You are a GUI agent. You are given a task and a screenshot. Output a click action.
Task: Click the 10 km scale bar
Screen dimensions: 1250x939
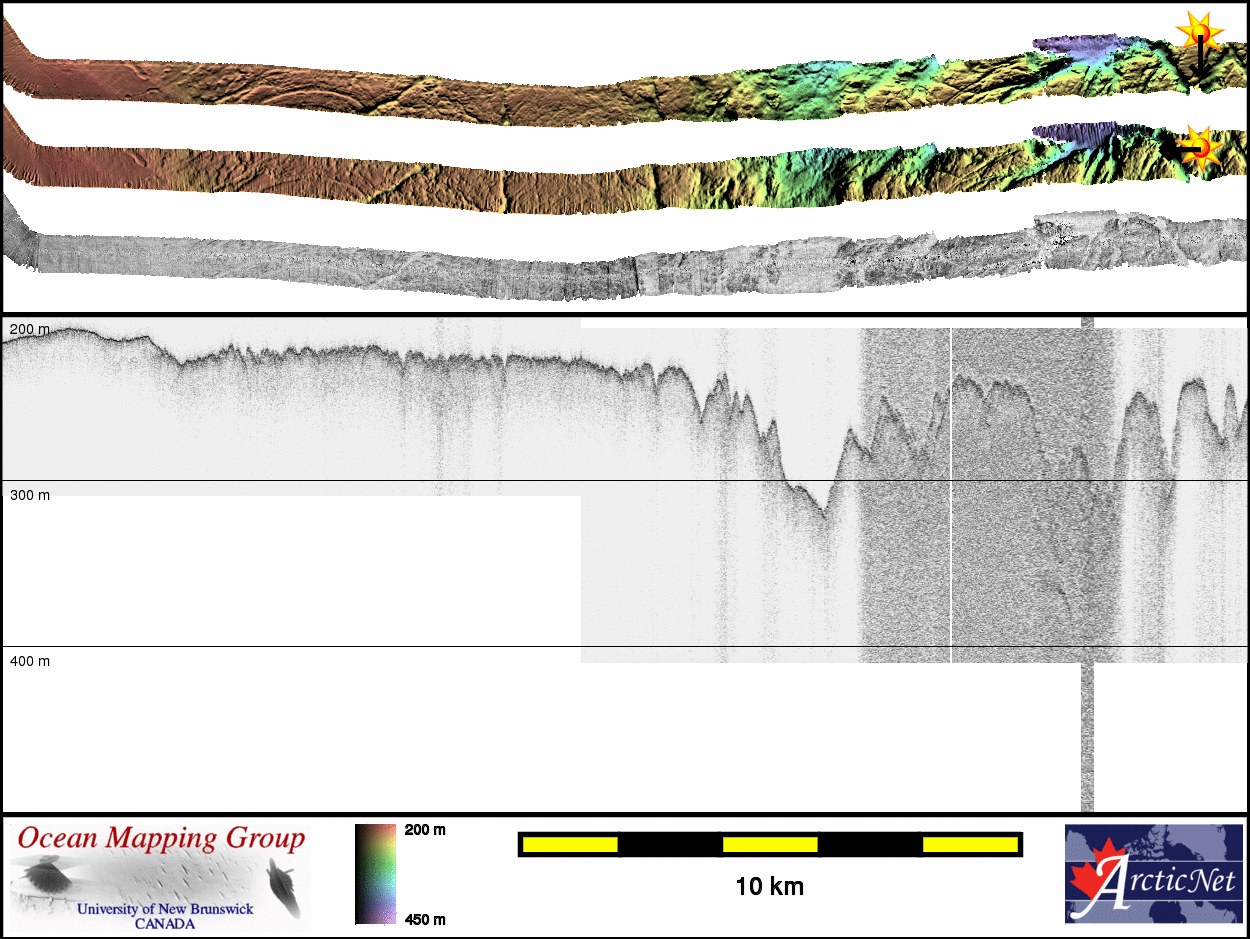[769, 845]
